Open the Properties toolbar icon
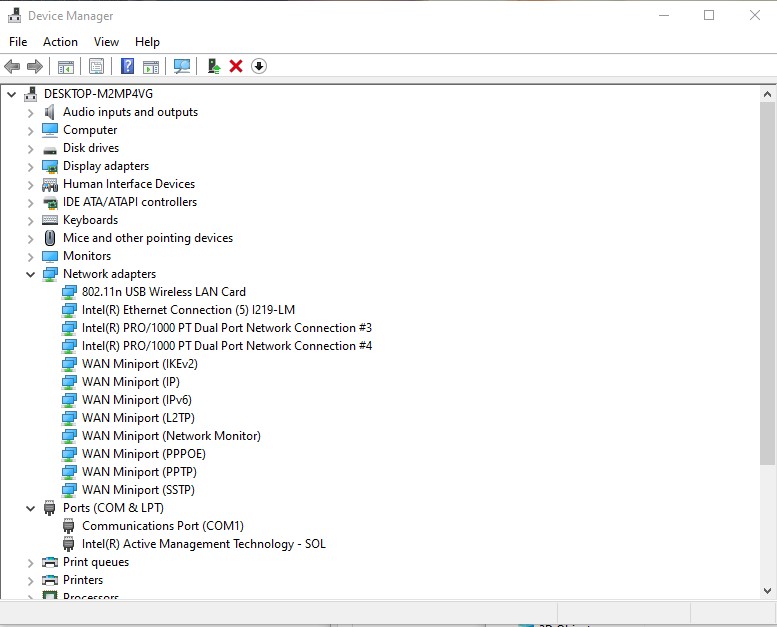Image resolution: width=777 pixels, height=627 pixels. coord(96,66)
